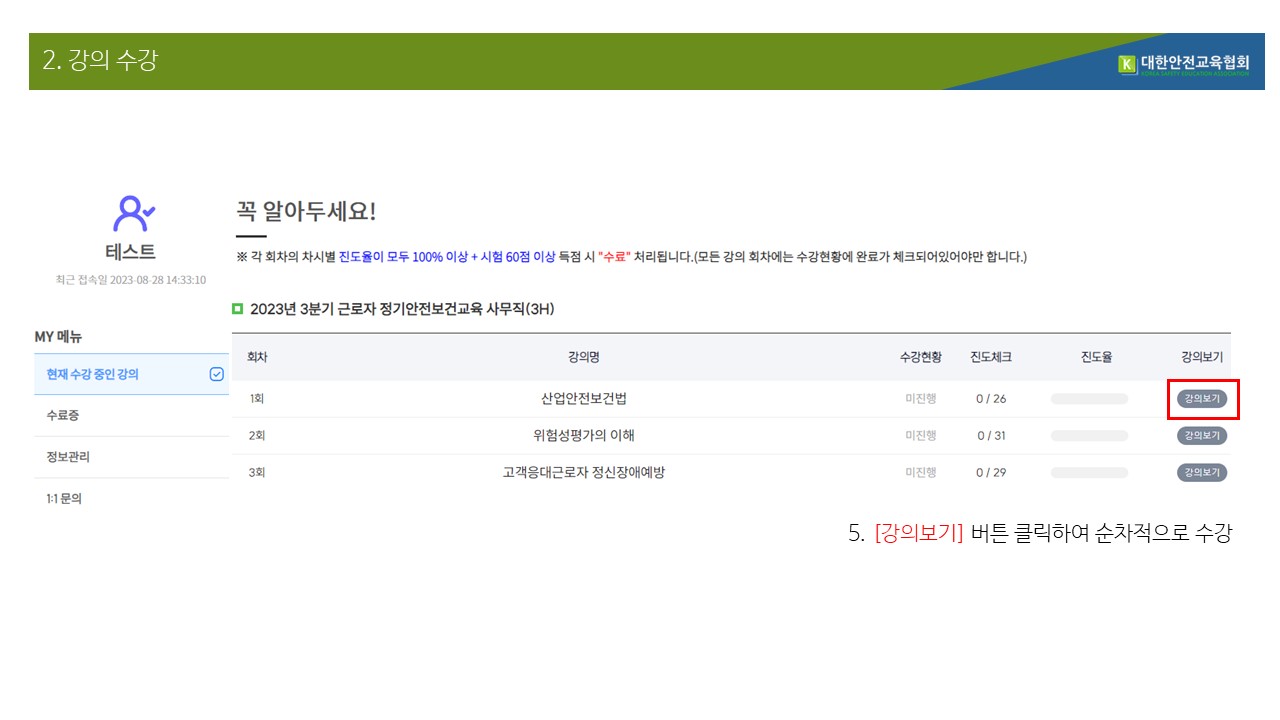Viewport: 1280px width, 720px height.
Task: Open the 1:1 문의 menu item
Action: 64,498
